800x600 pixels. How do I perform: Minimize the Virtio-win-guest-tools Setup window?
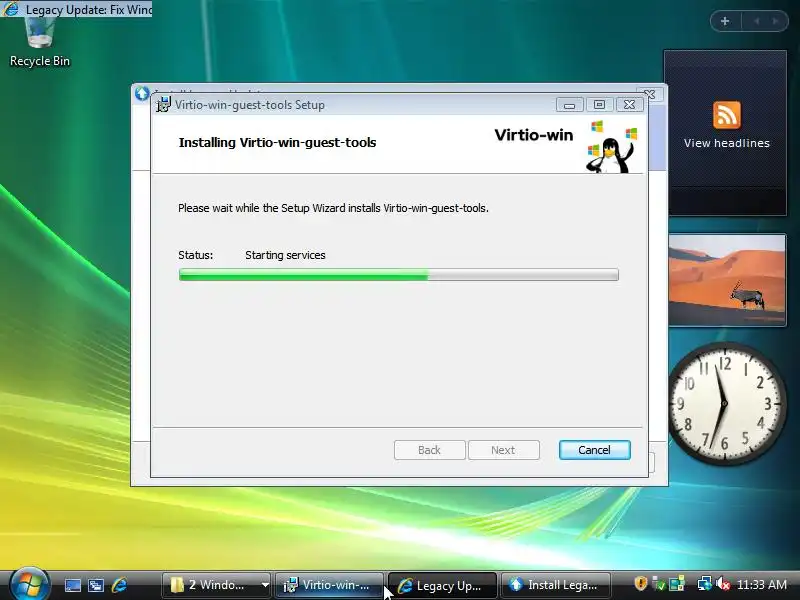[569, 105]
